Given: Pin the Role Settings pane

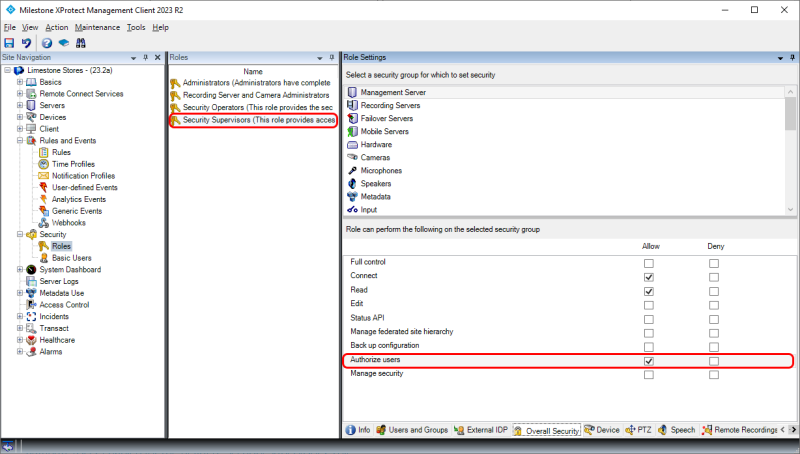Looking at the screenshot, I should [792, 58].
